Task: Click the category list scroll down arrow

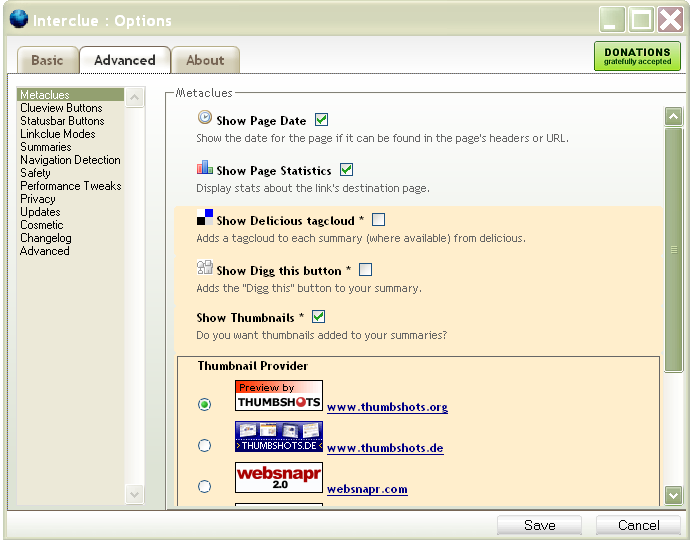Action: point(135,494)
